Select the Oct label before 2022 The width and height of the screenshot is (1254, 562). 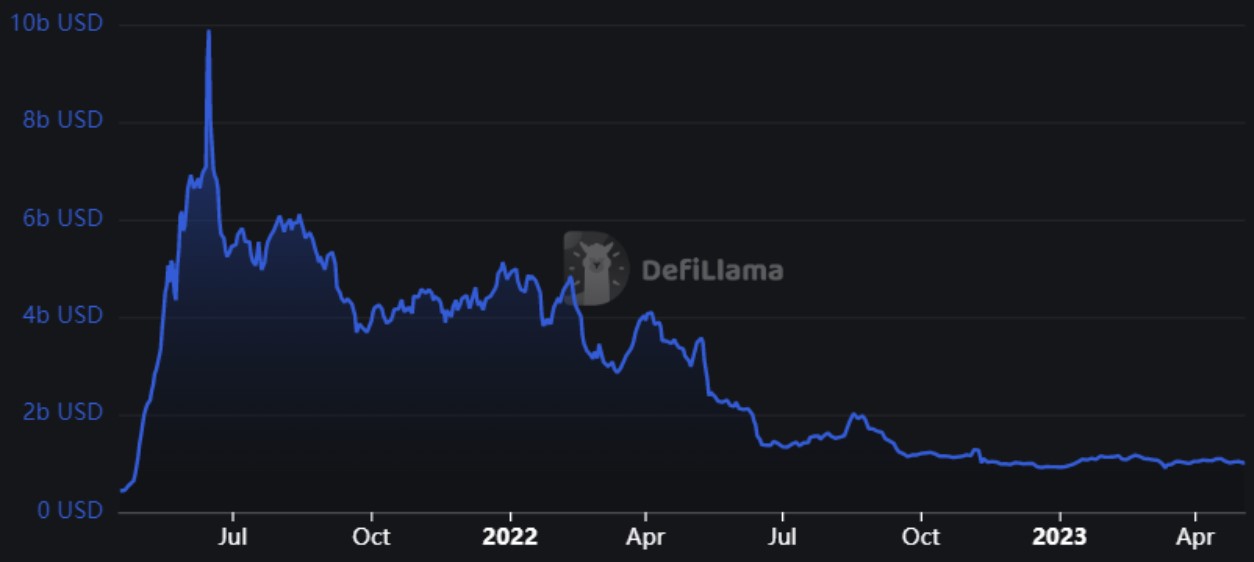tap(371, 537)
